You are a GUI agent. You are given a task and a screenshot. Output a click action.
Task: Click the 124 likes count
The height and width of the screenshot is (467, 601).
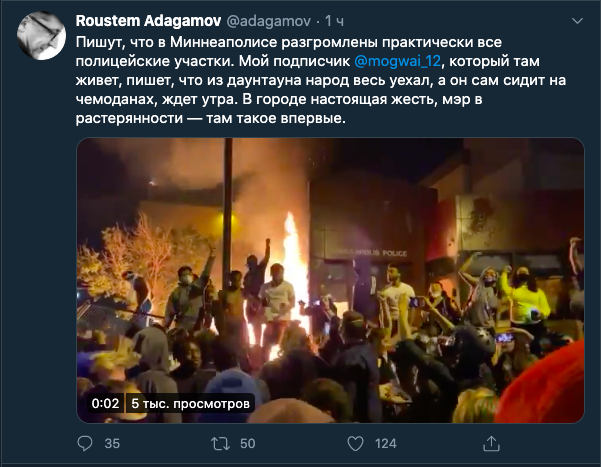click(386, 444)
